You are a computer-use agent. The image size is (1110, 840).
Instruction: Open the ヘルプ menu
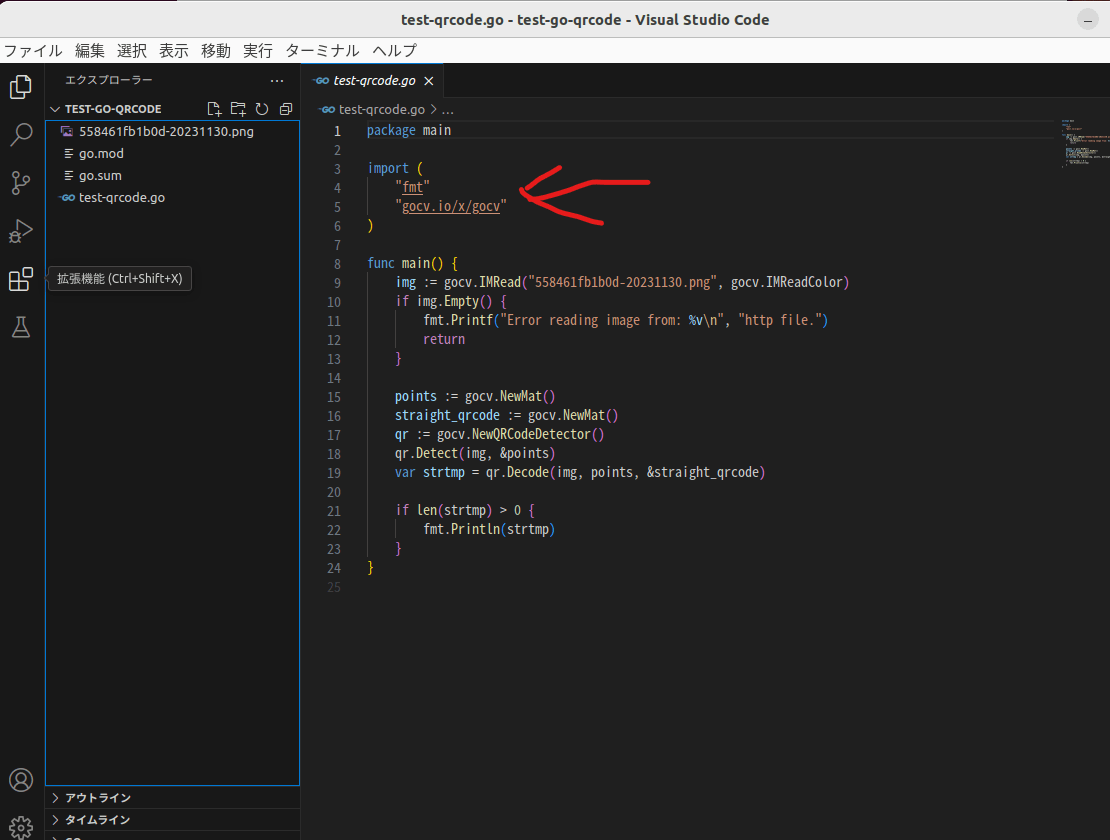pyautogui.click(x=395, y=51)
